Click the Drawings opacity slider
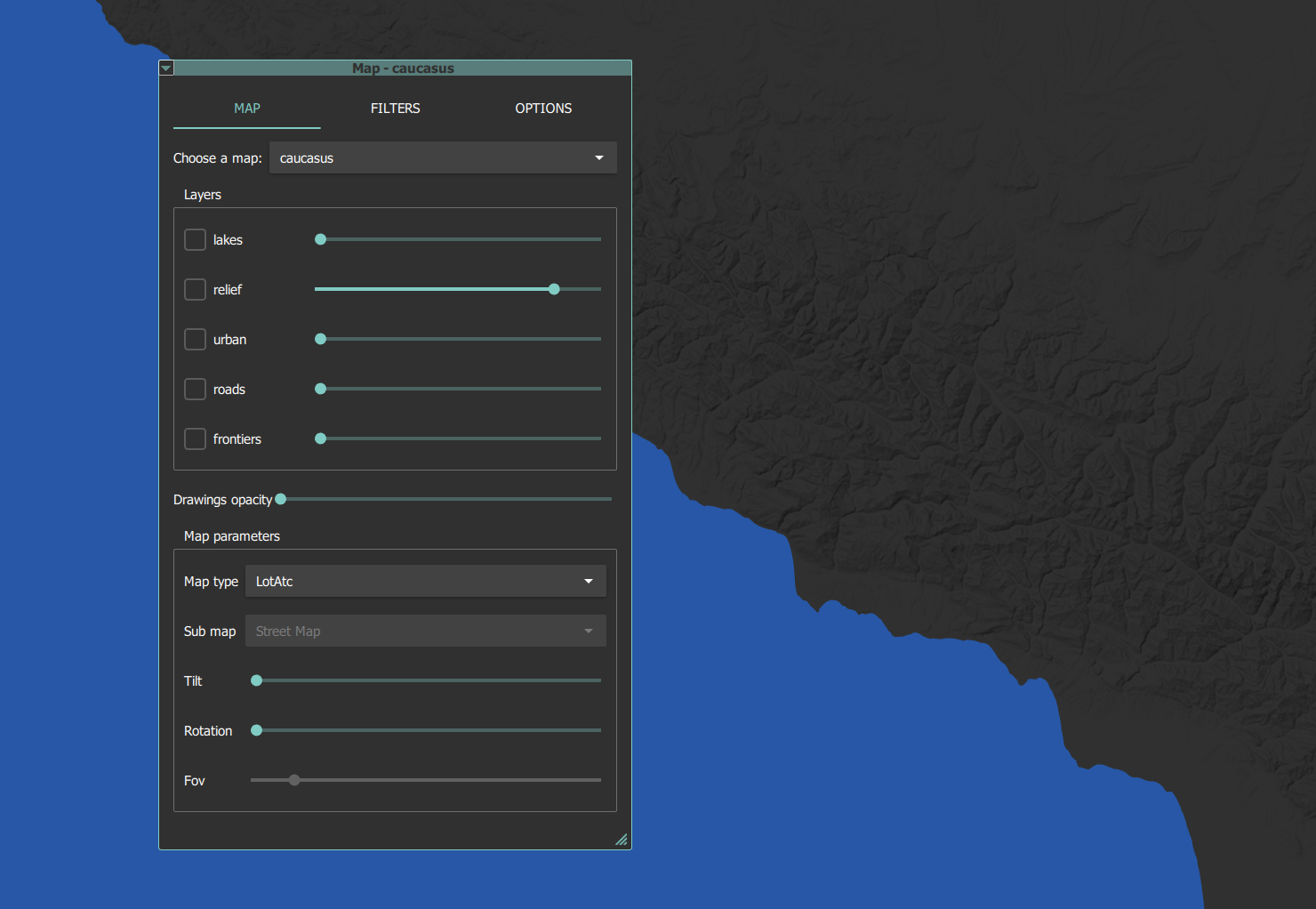 [x=444, y=499]
